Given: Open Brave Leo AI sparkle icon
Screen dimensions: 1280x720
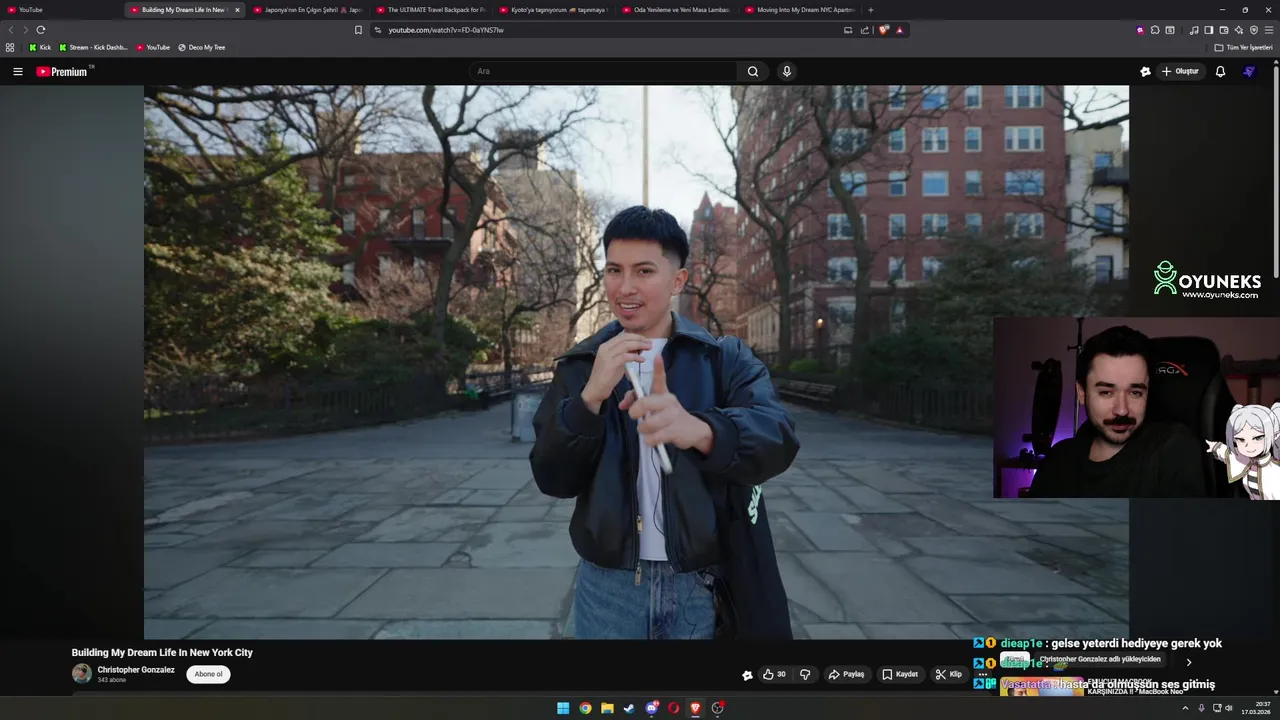Looking at the screenshot, I should pyautogui.click(x=1238, y=30).
